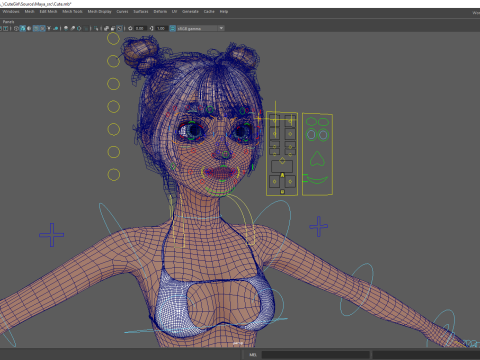Toggle the Shadows icon

point(56,28)
